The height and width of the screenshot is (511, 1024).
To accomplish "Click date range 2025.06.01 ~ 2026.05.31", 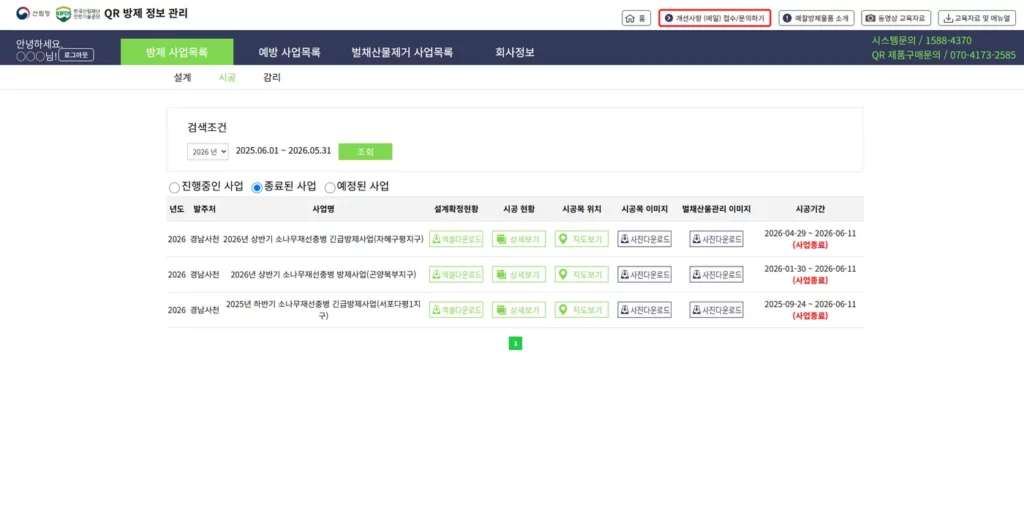I will (x=283, y=150).
